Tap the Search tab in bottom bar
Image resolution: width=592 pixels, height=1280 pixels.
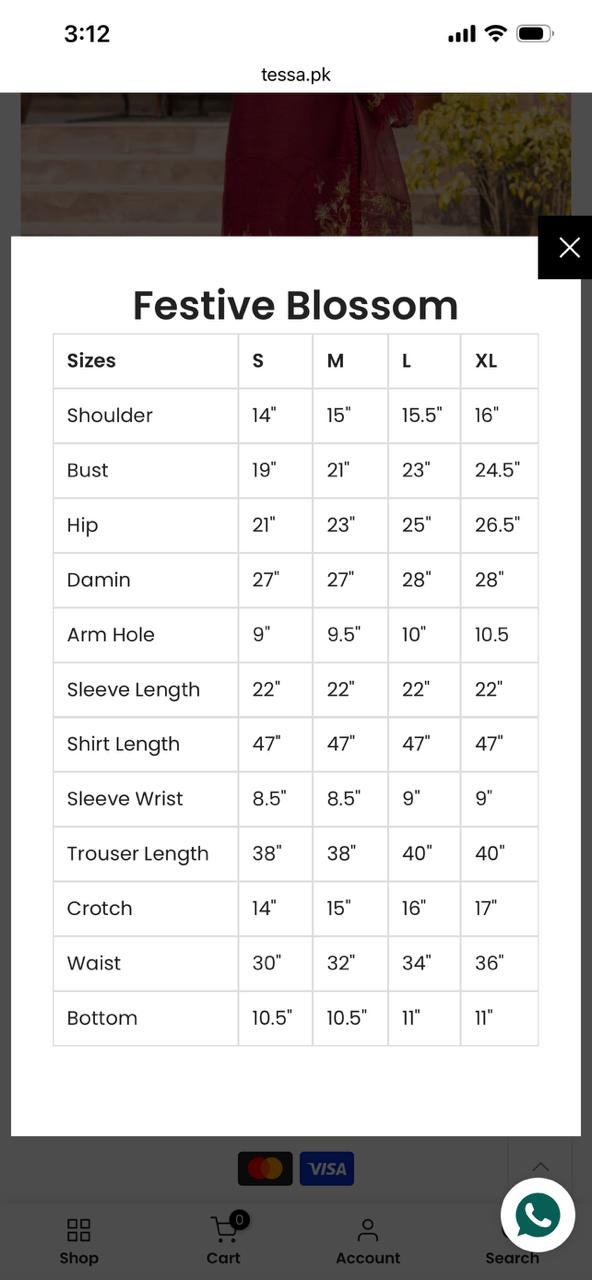pyautogui.click(x=511, y=1258)
